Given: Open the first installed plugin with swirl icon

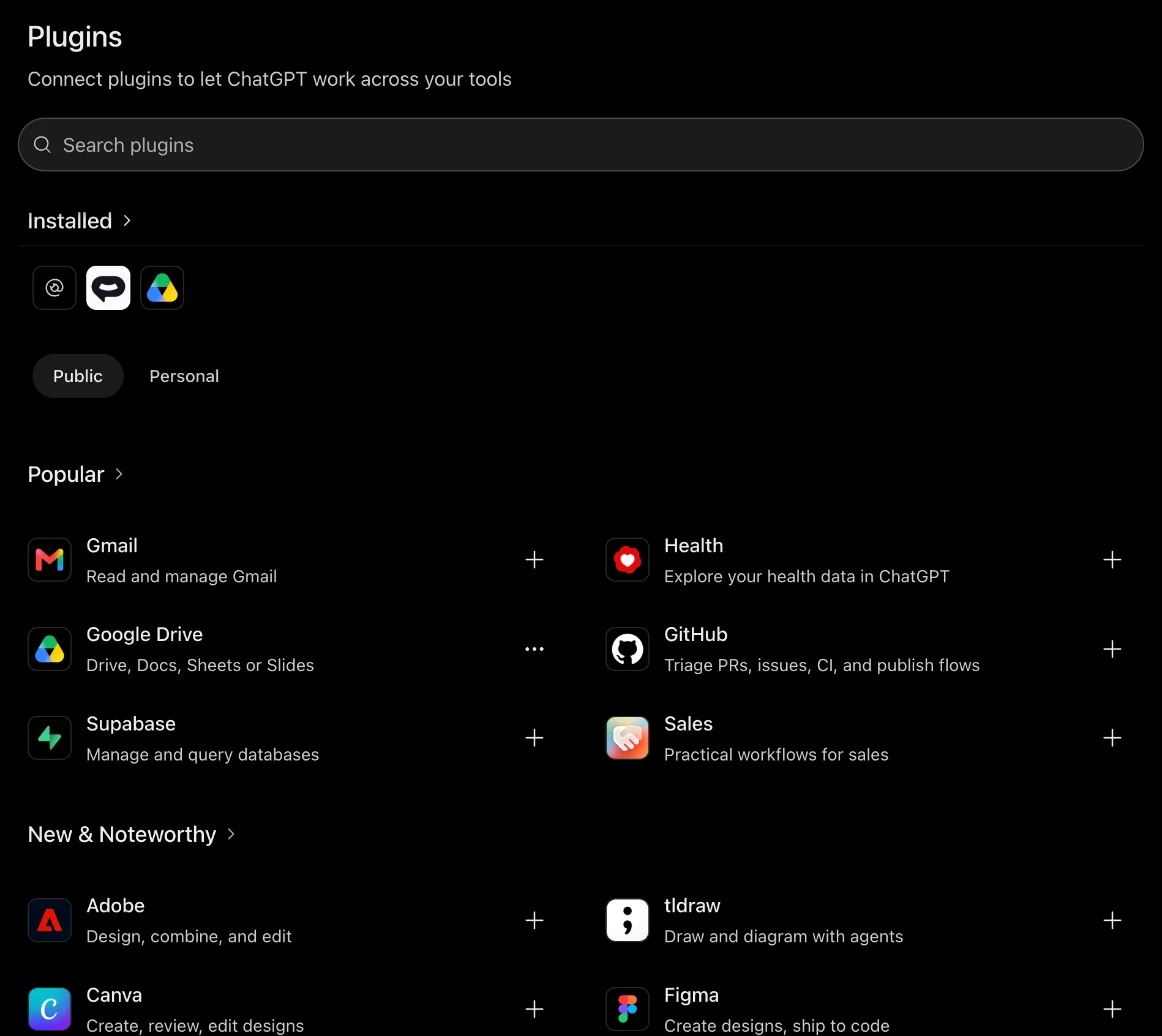Looking at the screenshot, I should tap(54, 288).
